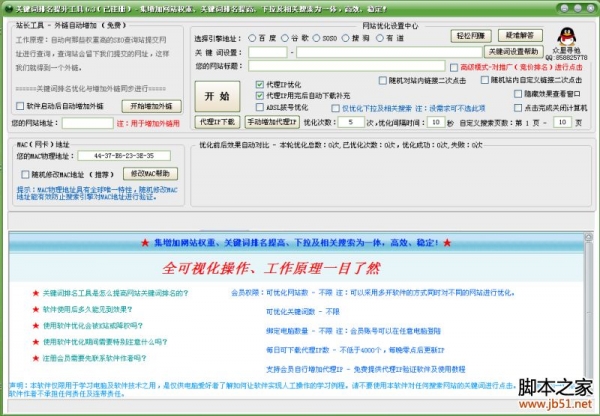Click heading 全可视化操作、工作原理一目了然

coord(271,268)
